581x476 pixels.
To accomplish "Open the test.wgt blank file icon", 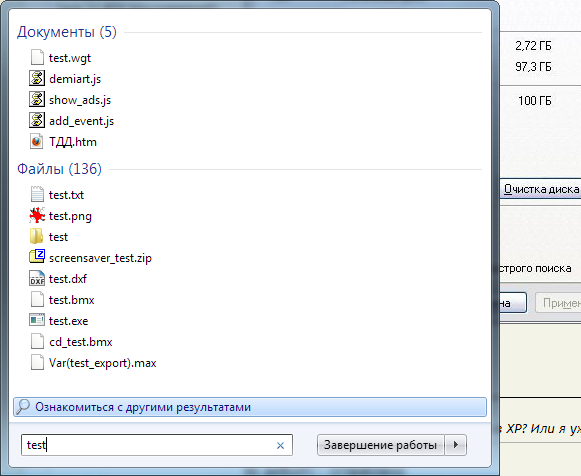I will tap(37, 58).
